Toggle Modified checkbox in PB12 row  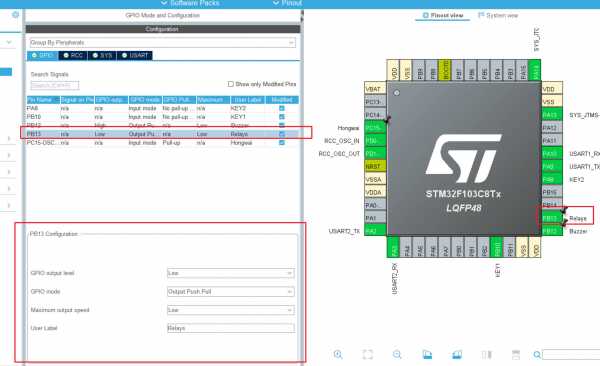pyautogui.click(x=282, y=125)
